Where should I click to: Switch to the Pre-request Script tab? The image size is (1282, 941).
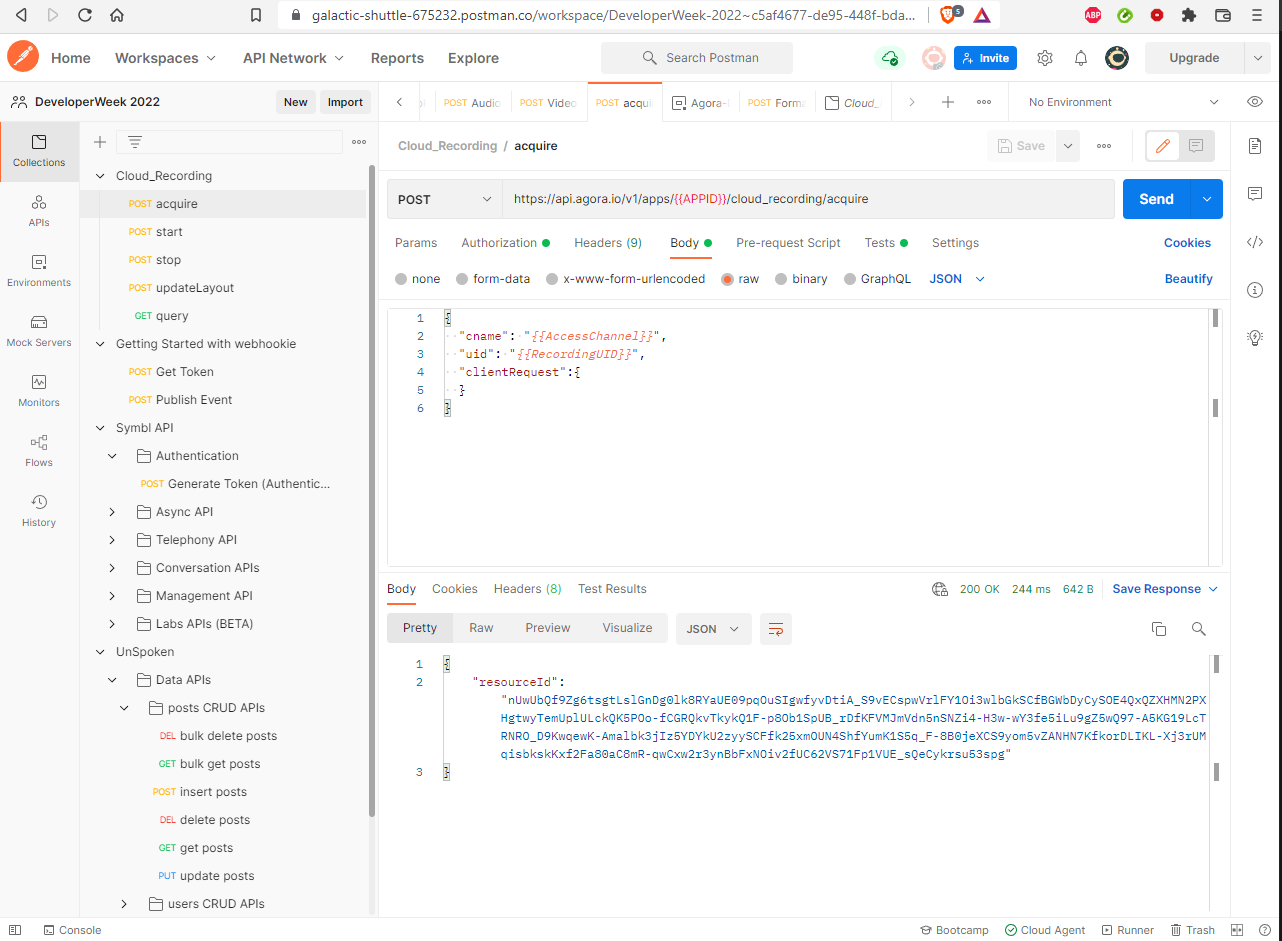788,243
